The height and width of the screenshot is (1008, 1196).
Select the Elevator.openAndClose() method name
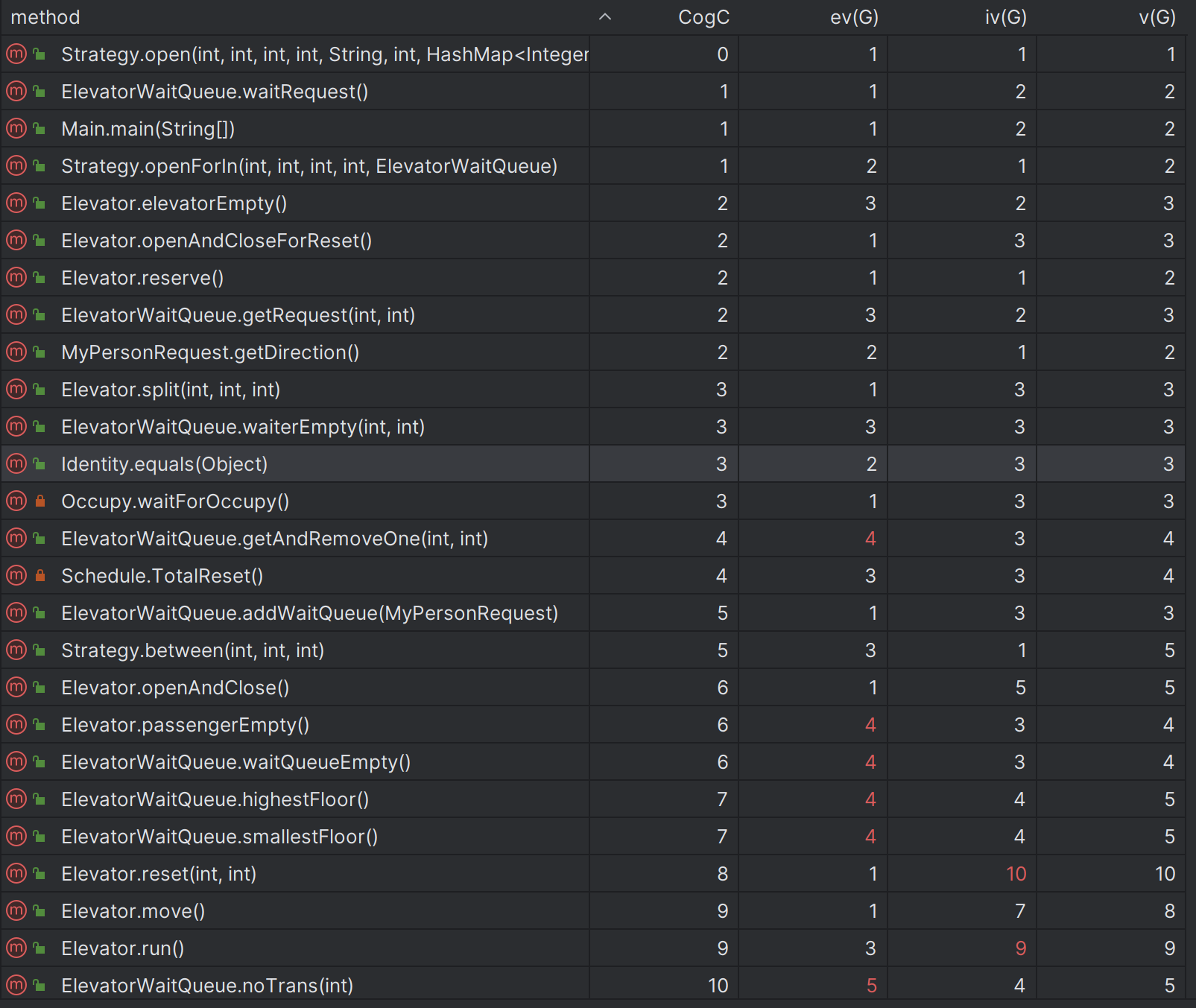[175, 687]
